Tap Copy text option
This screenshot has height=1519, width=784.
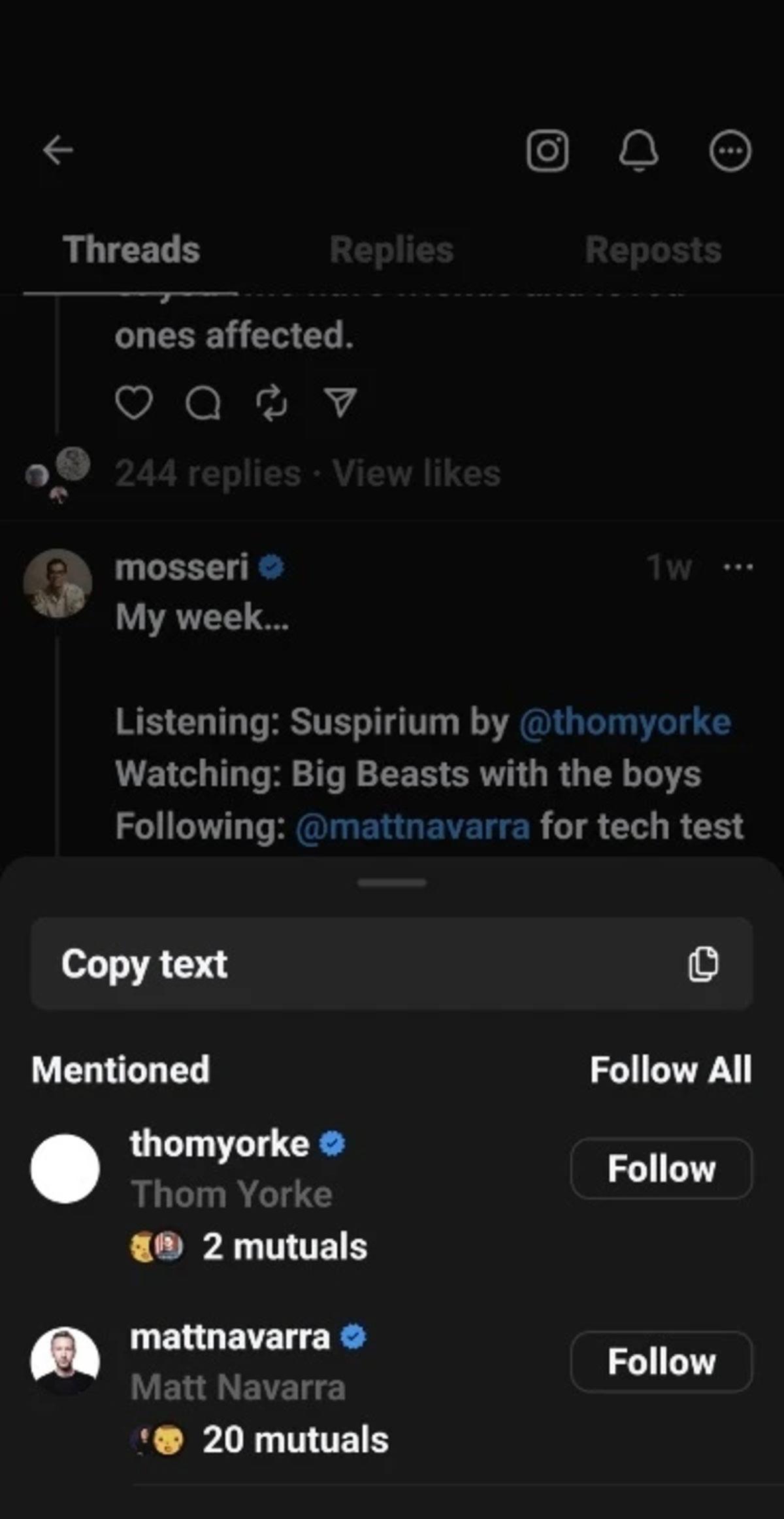coord(391,964)
